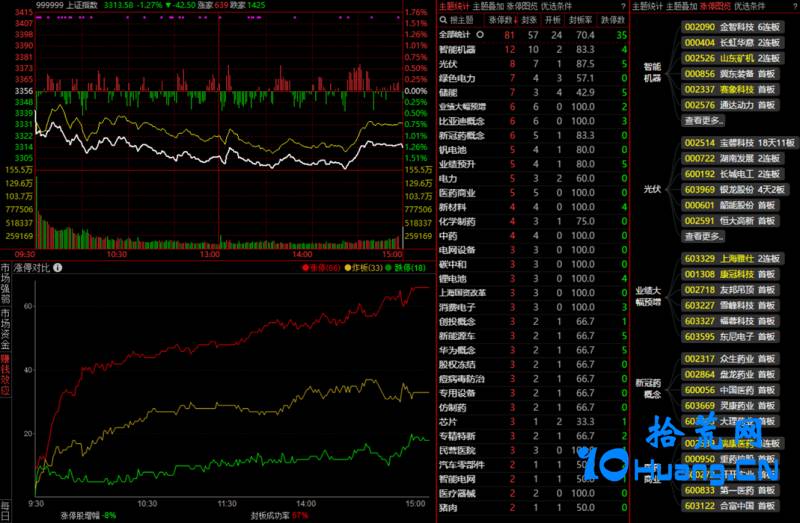
Task: Select the 光伏 theme row
Action: coord(533,64)
